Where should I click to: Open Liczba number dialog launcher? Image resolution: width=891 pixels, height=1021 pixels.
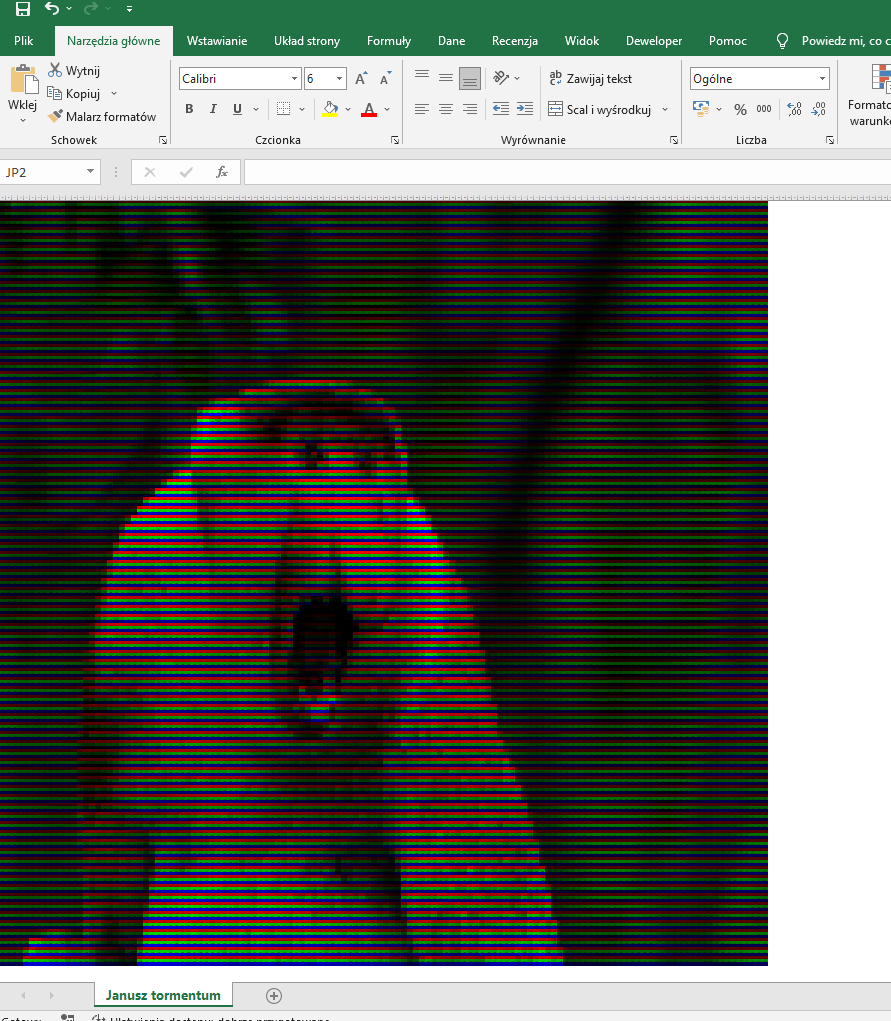point(830,140)
